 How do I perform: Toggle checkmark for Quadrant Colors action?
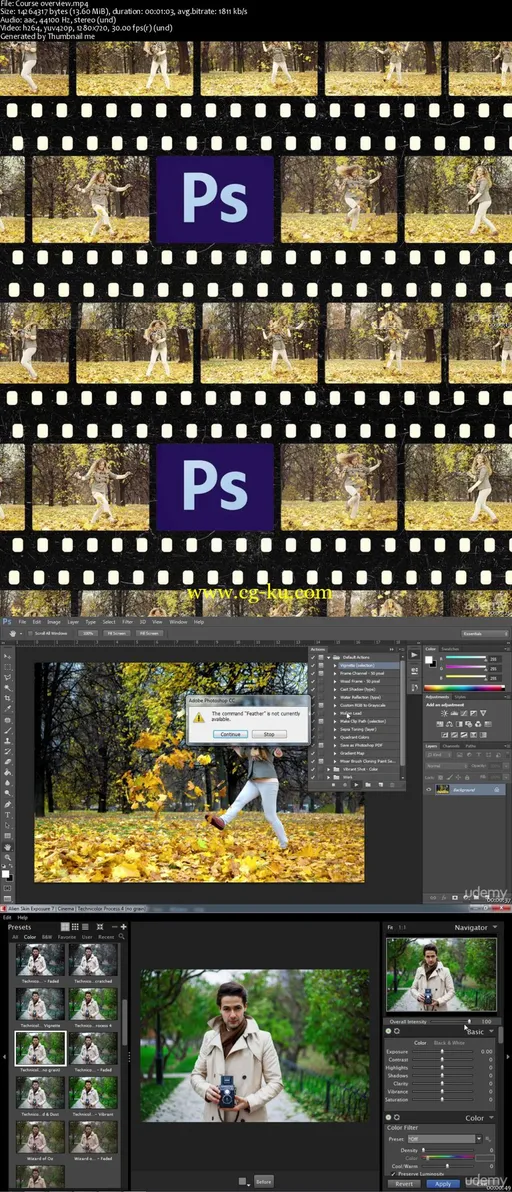point(312,736)
